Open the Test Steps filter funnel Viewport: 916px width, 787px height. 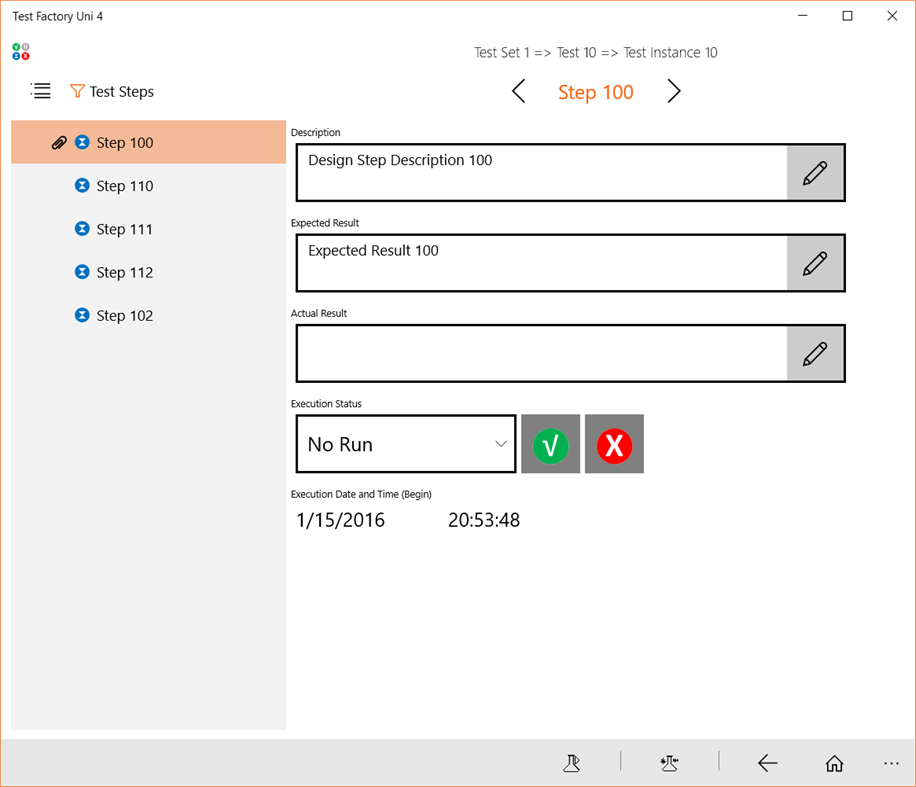tap(78, 91)
